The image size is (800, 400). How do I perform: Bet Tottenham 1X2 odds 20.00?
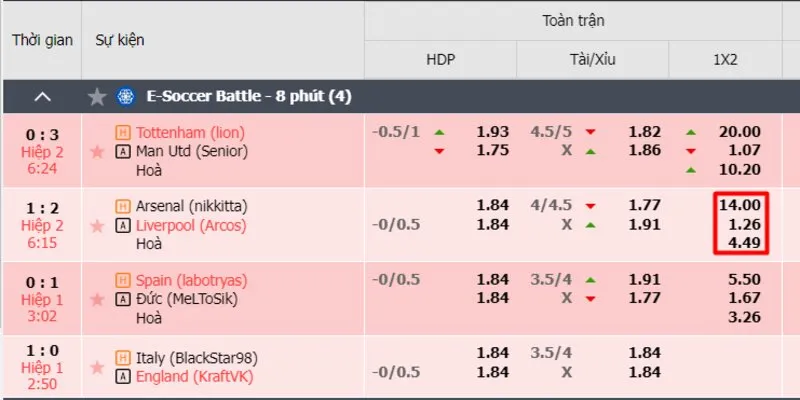point(740,132)
